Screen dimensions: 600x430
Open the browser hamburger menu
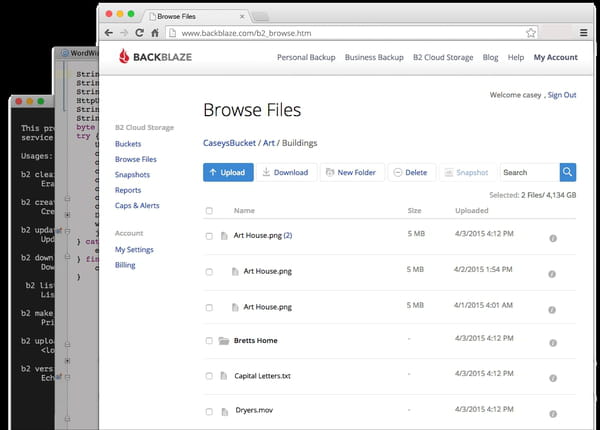(584, 33)
